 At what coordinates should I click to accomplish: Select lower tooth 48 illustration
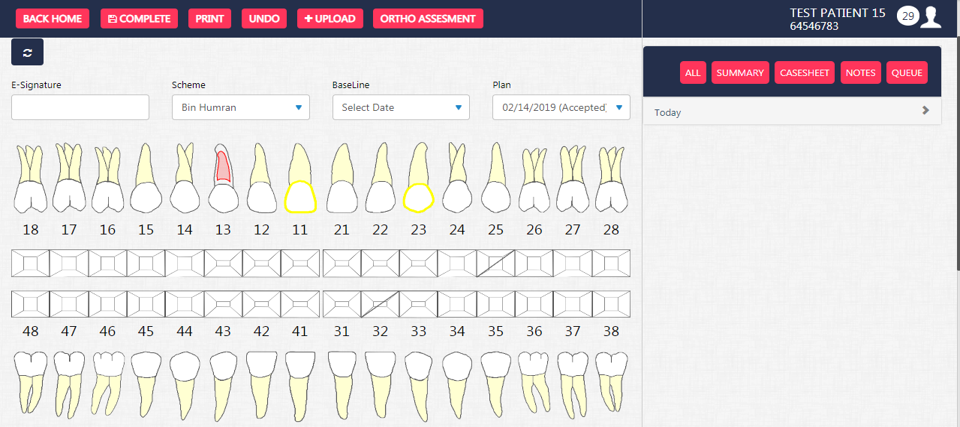tap(30, 381)
